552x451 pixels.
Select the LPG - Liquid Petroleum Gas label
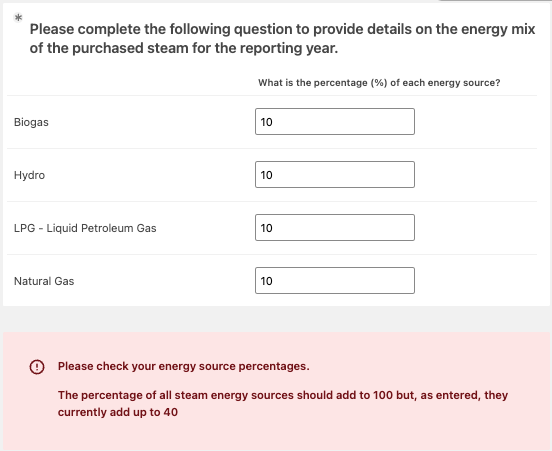[85, 228]
